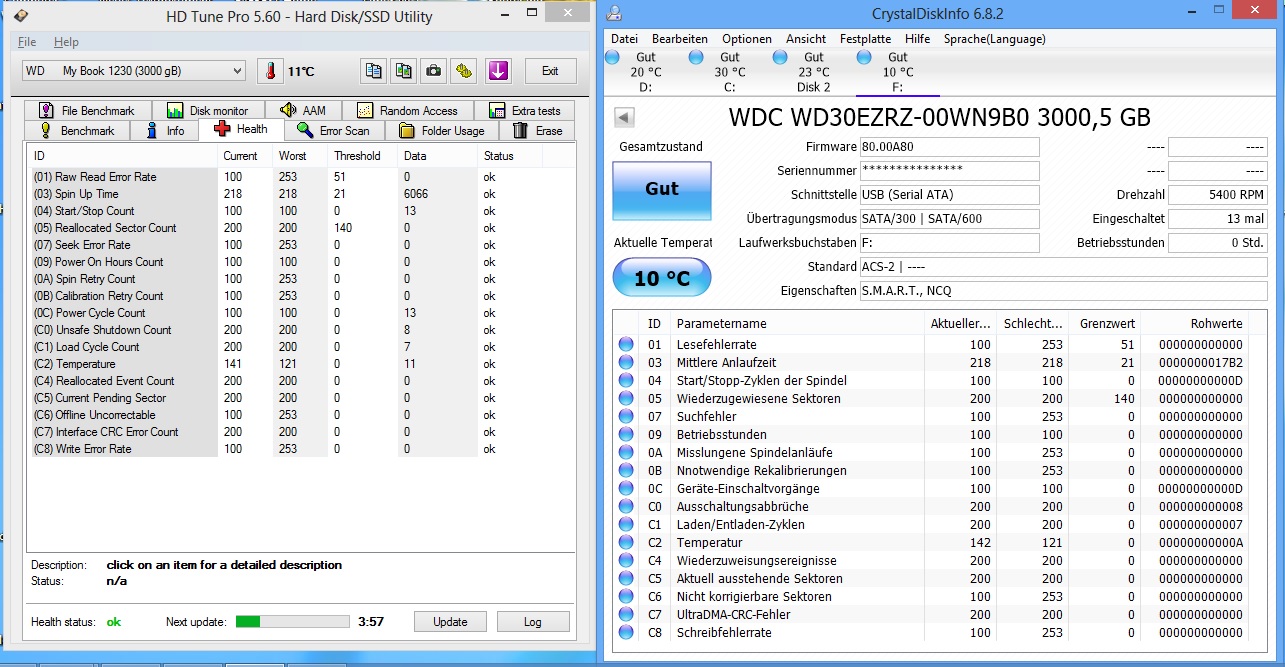
Task: Switch to the Info tab
Action: [165, 130]
